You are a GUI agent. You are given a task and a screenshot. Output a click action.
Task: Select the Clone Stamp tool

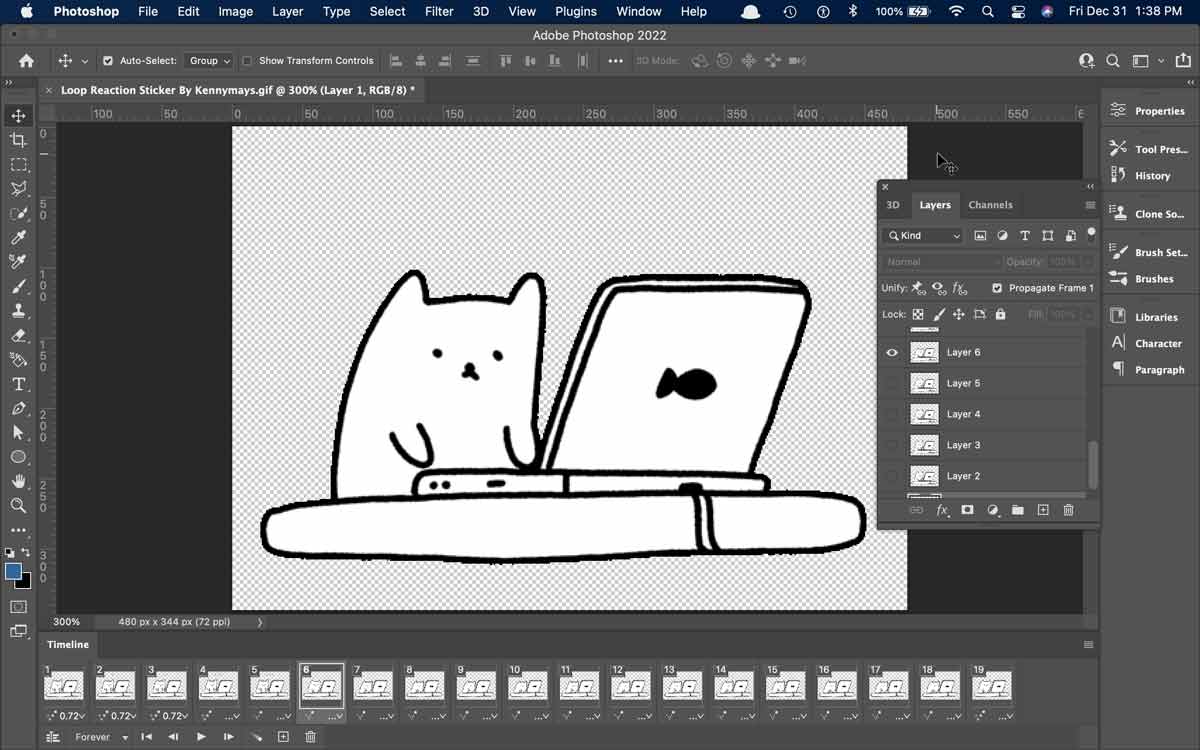click(x=18, y=311)
